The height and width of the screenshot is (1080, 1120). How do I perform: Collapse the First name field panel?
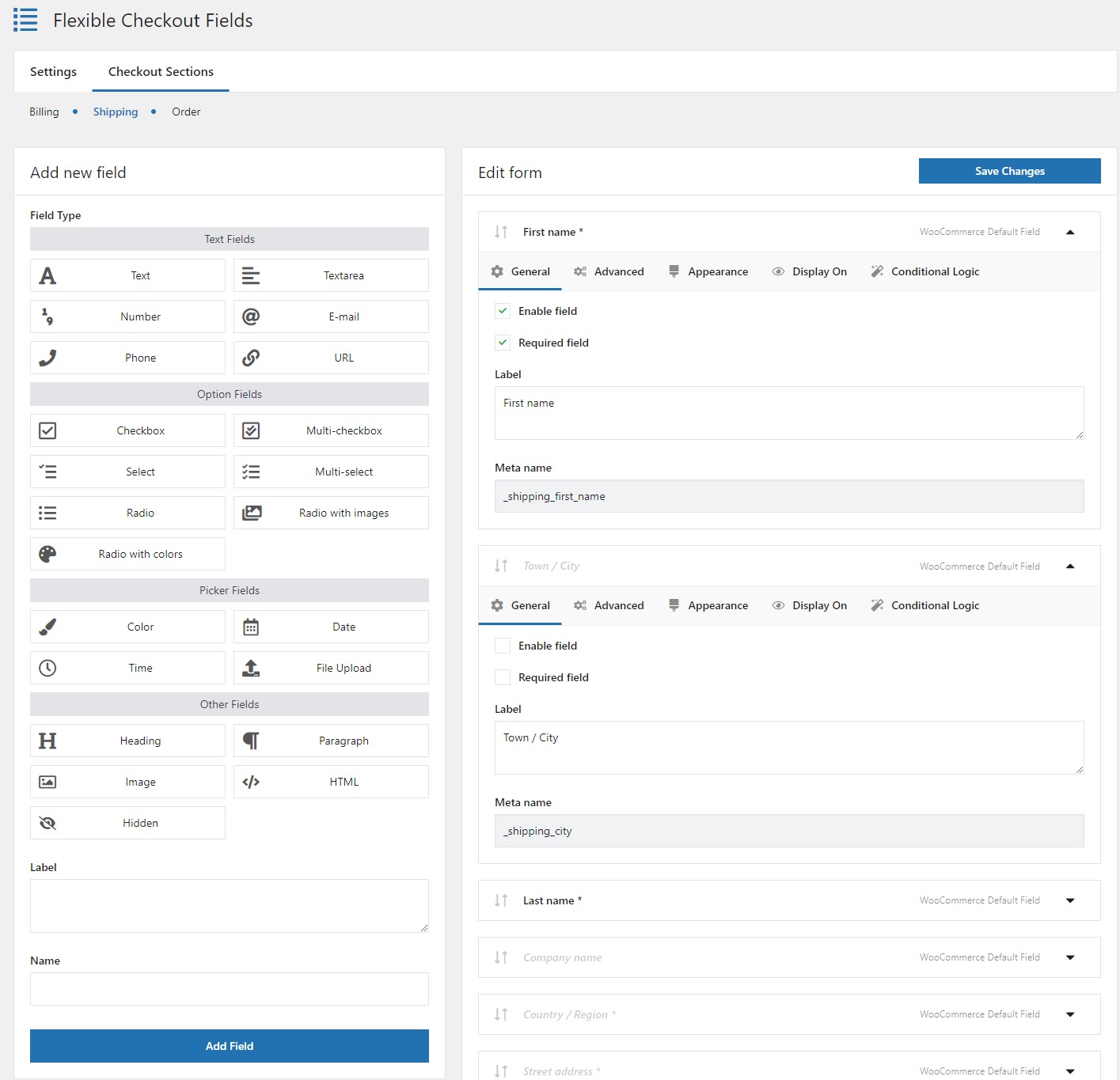pyautogui.click(x=1070, y=232)
